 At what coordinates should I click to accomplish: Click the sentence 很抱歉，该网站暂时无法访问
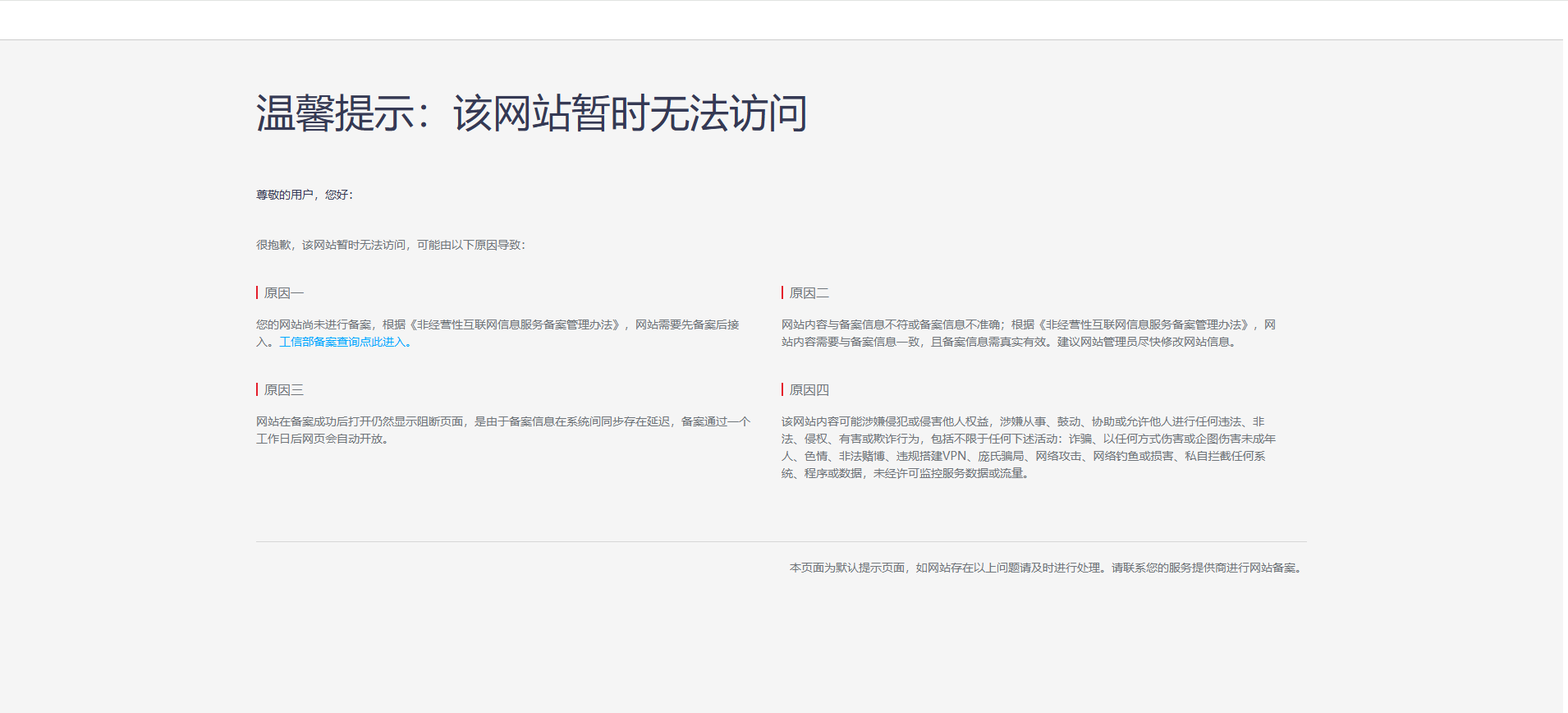click(x=391, y=245)
